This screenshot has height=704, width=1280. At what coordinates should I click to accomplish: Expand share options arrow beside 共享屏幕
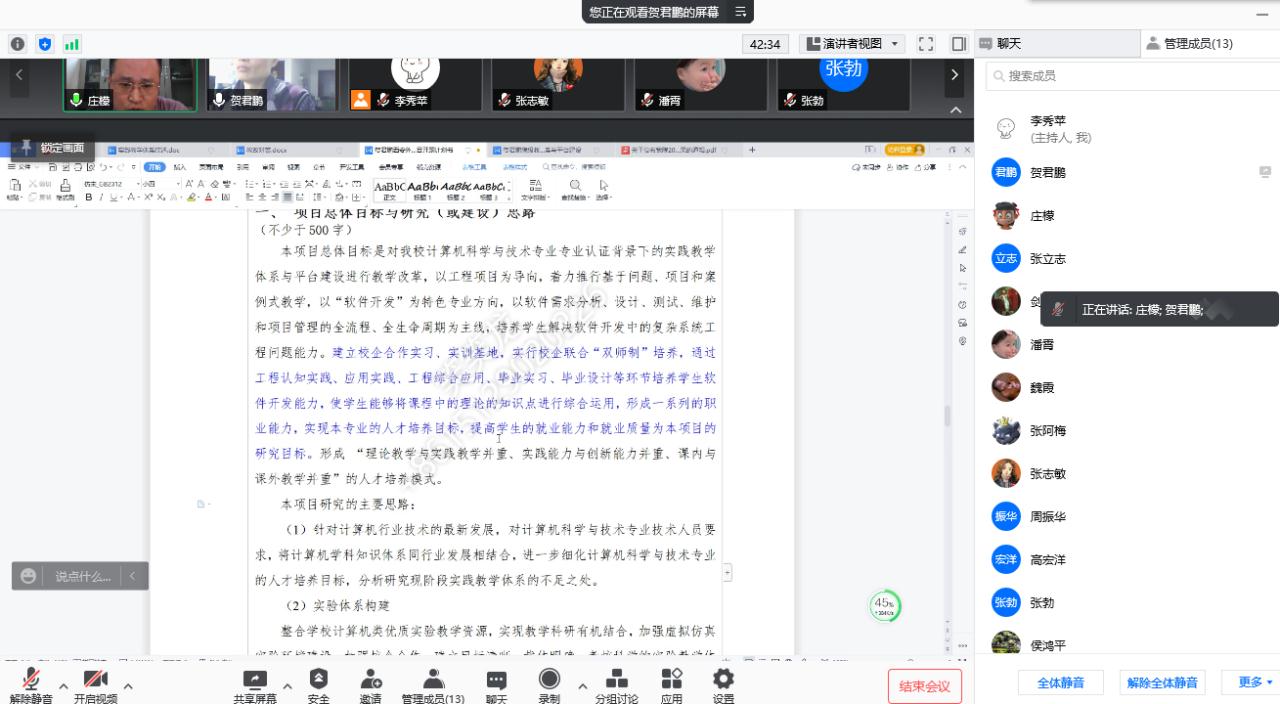click(x=288, y=686)
